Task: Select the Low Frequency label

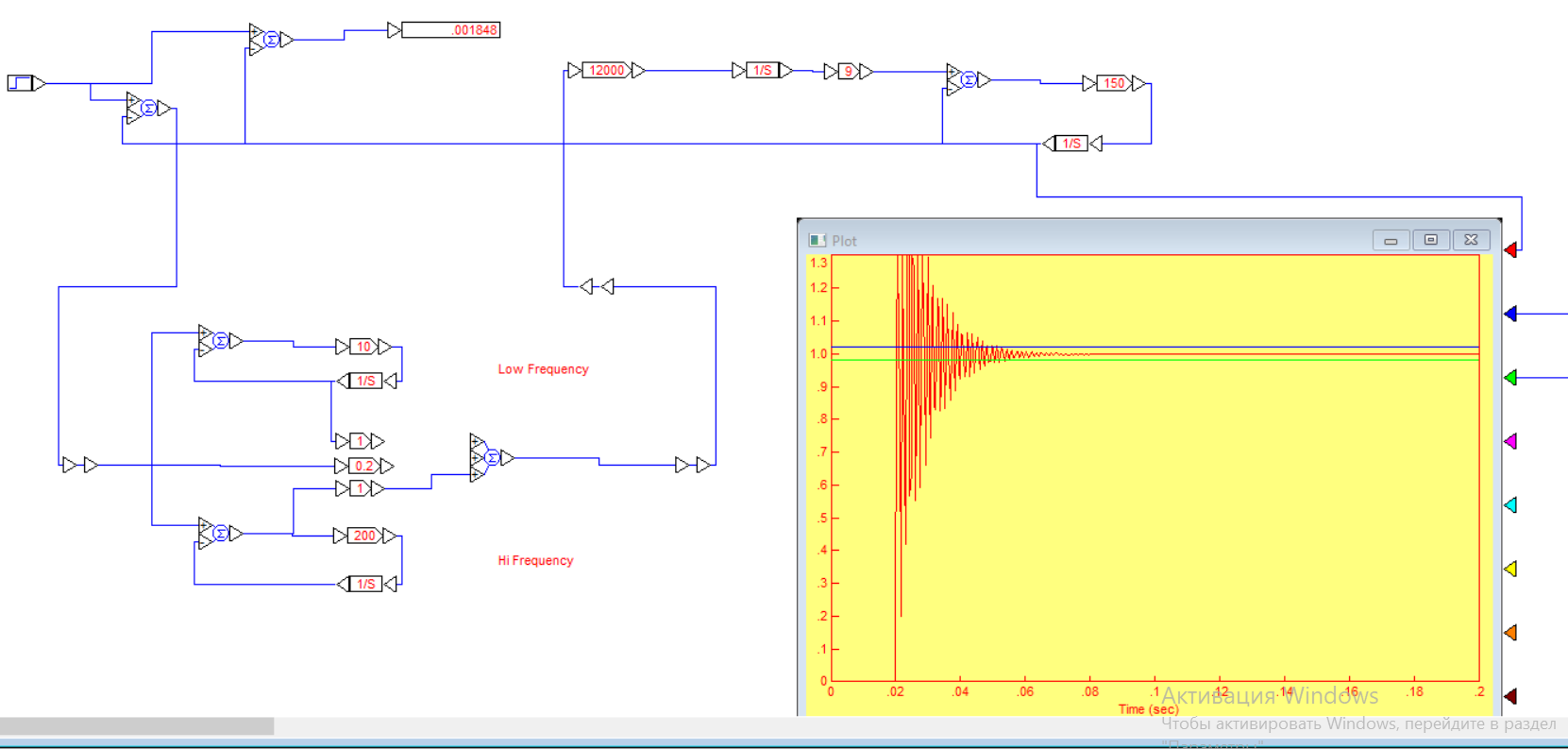Action: pos(543,369)
